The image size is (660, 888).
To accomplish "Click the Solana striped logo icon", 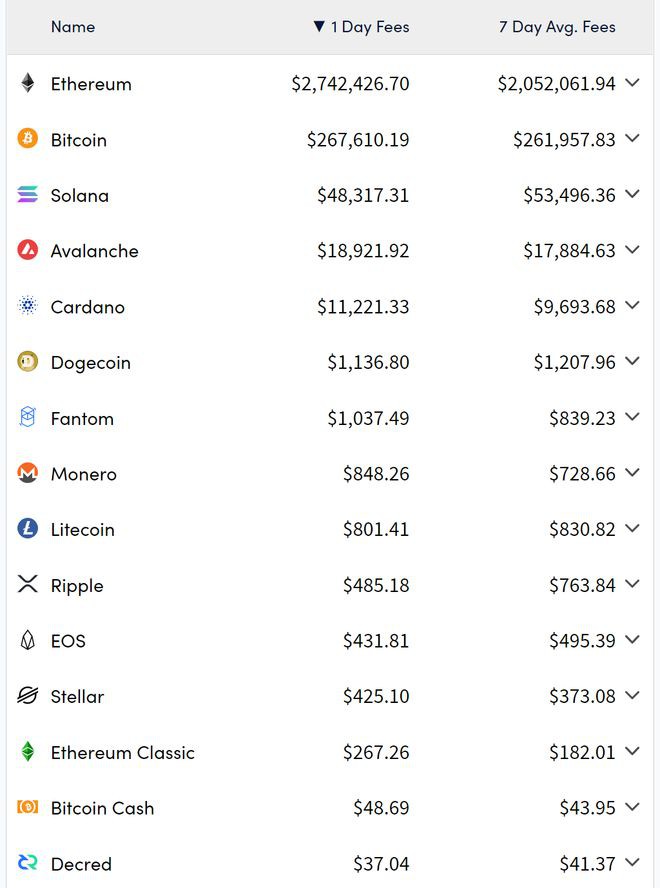I will coord(28,195).
